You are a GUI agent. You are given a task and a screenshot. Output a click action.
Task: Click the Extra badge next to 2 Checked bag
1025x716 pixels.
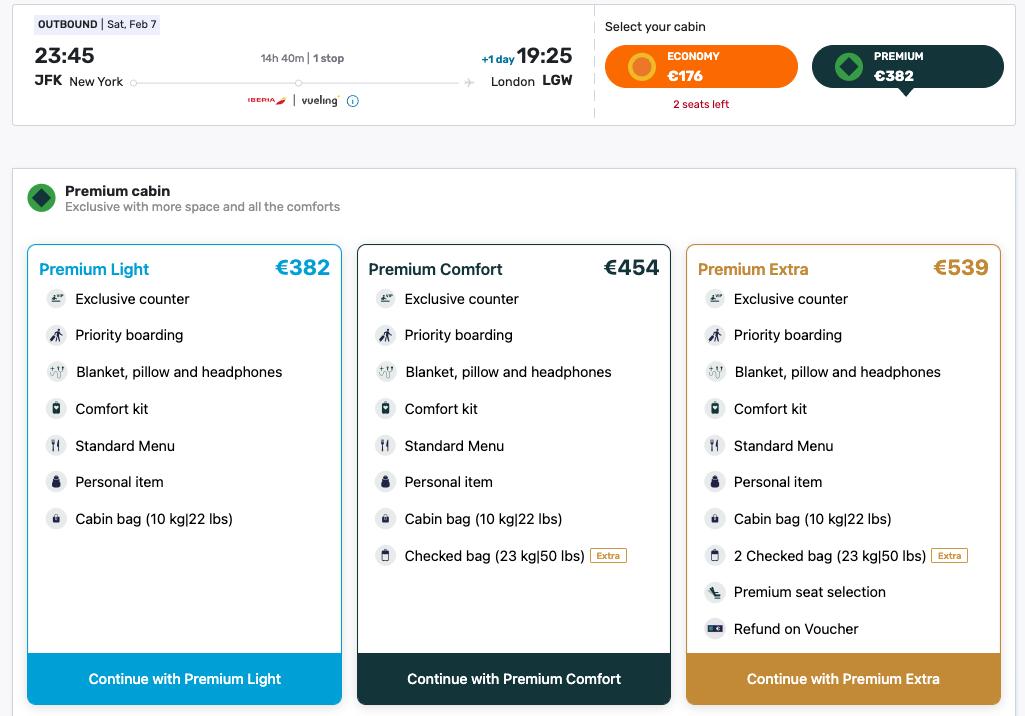pyautogui.click(x=948, y=555)
